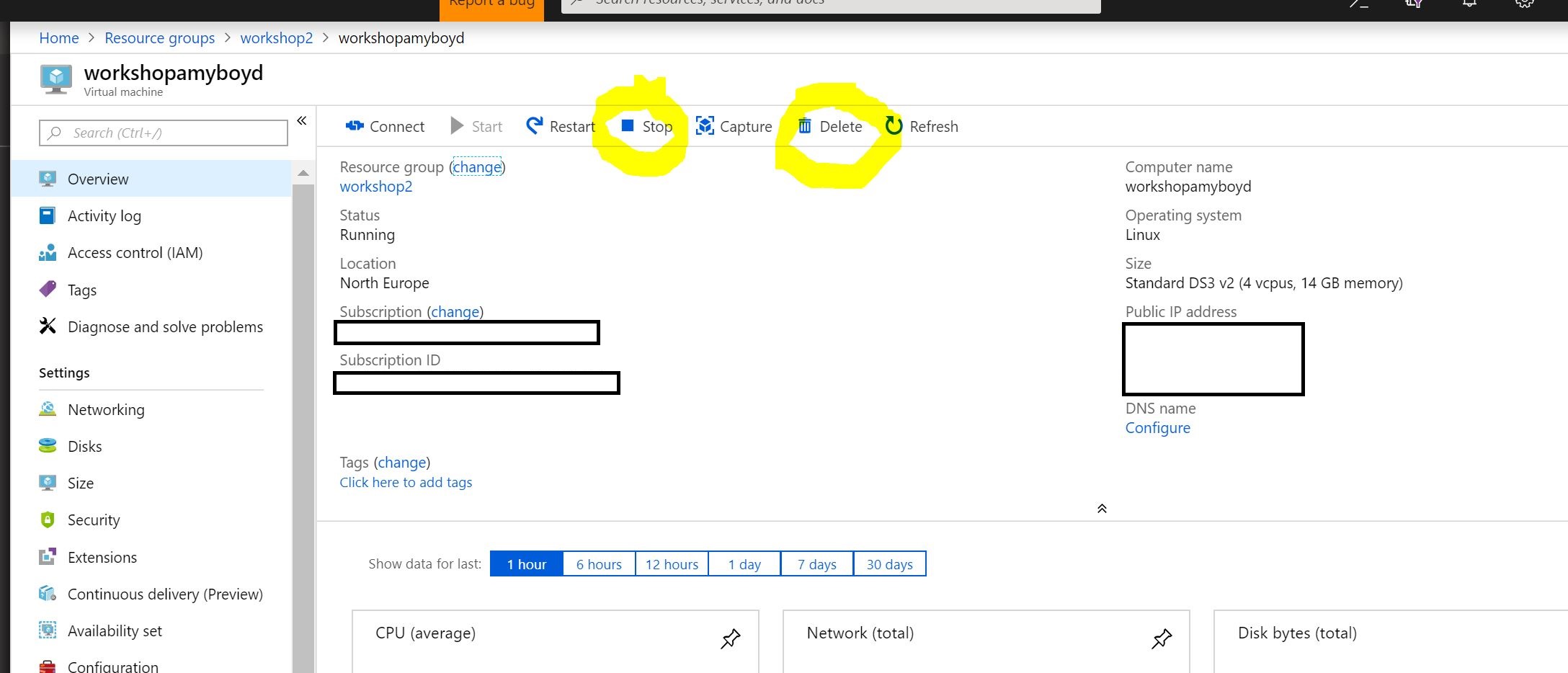Click the Connect toolbar button
1568x673 pixels.
click(385, 126)
